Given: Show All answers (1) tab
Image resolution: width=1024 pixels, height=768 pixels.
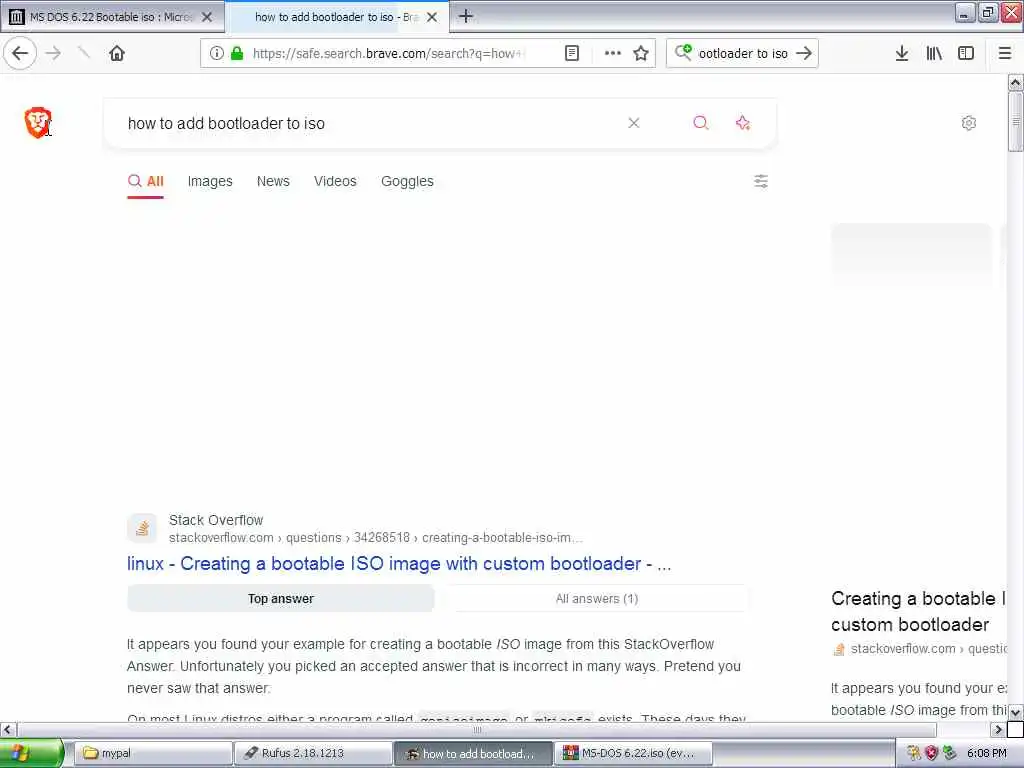Looking at the screenshot, I should pos(596,599).
